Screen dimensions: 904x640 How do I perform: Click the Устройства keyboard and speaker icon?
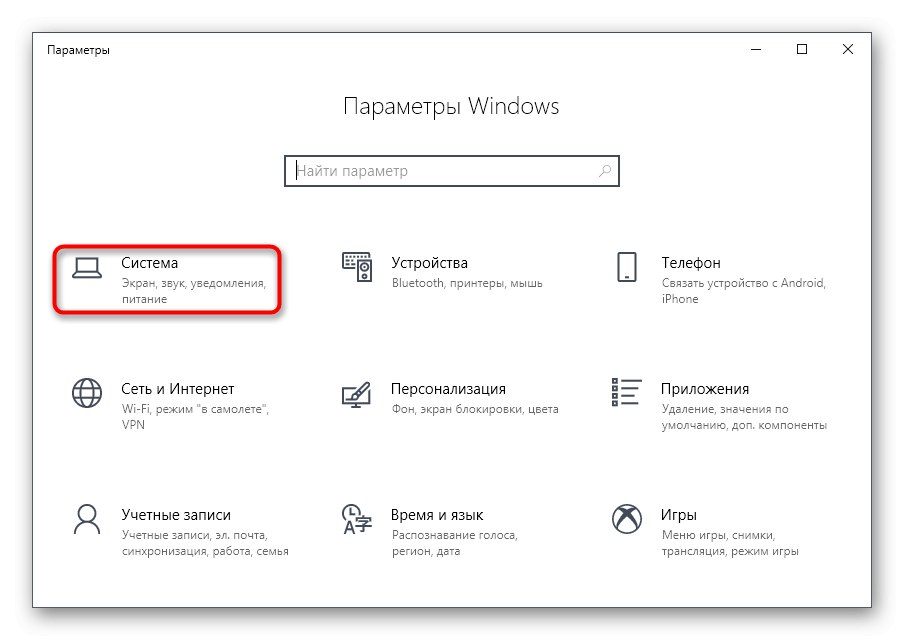point(357,266)
